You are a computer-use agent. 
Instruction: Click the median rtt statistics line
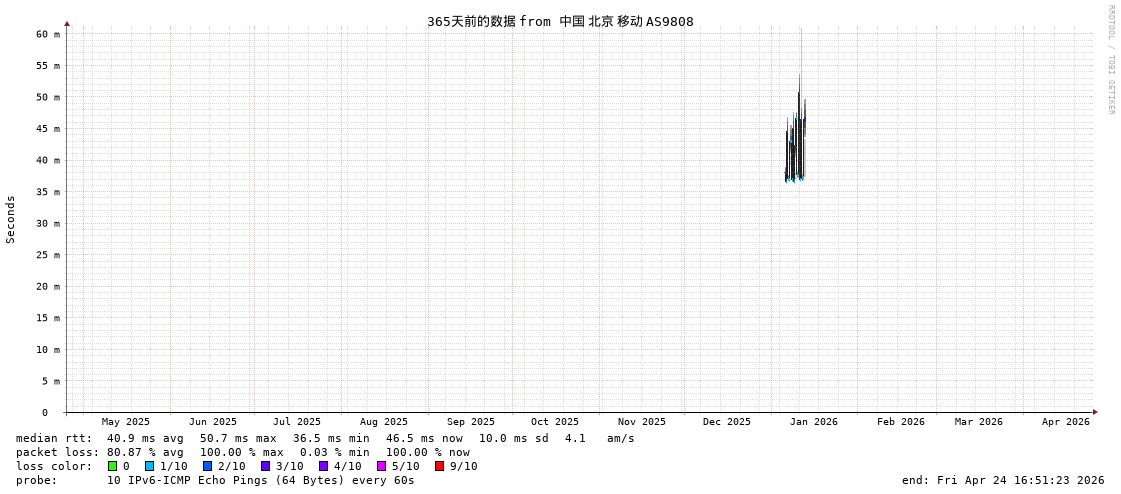click(x=325, y=438)
